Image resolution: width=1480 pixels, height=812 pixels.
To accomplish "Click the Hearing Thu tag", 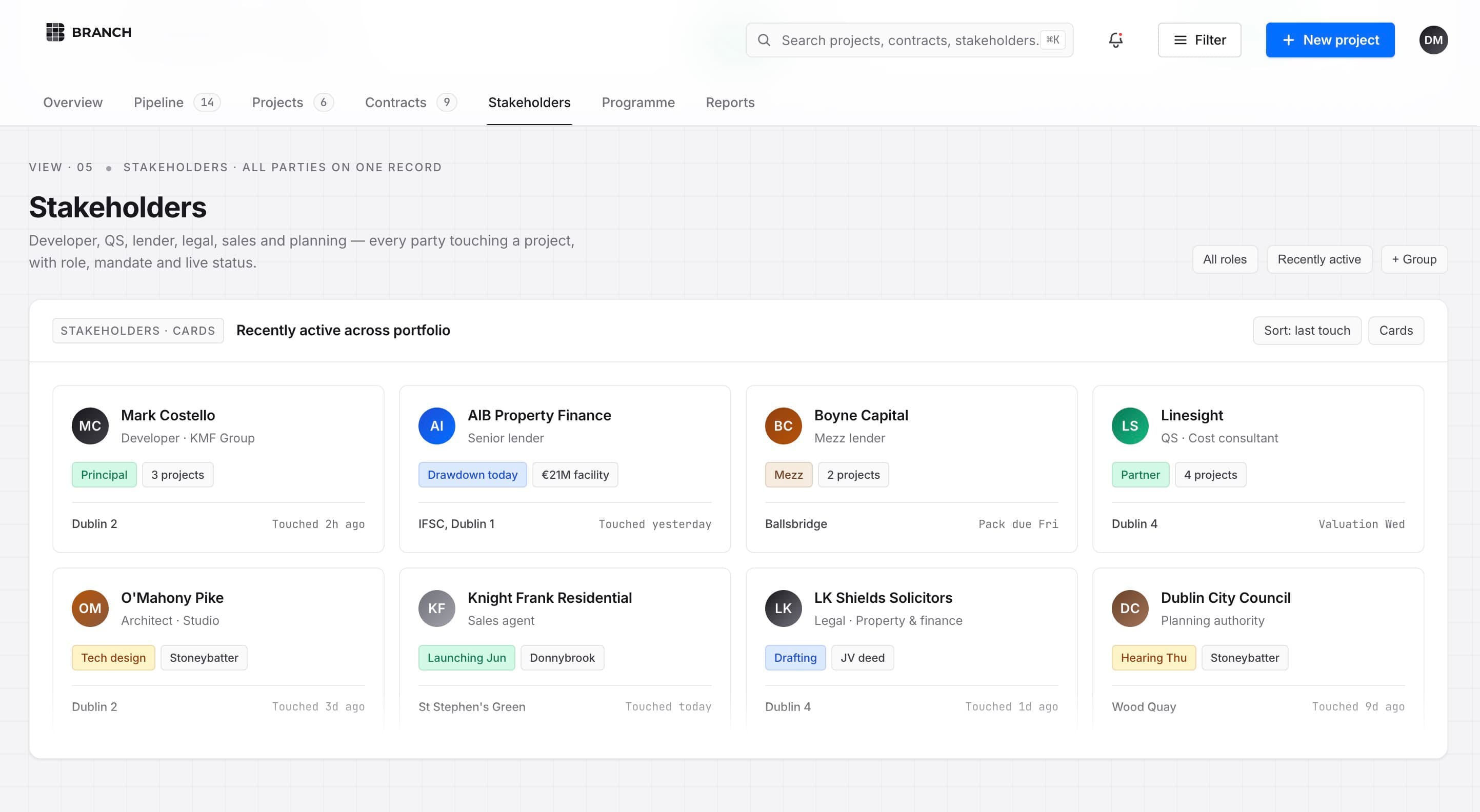I will pos(1153,658).
